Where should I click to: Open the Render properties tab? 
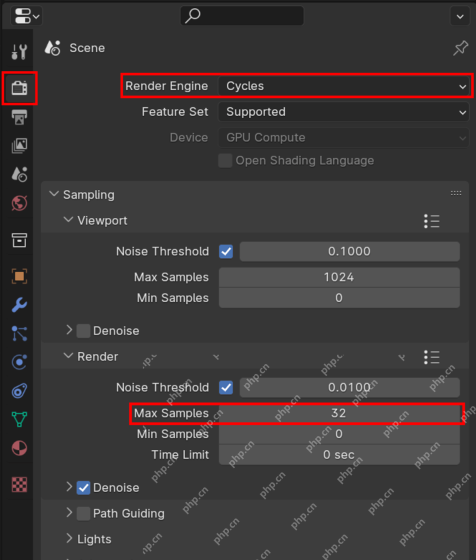(19, 88)
